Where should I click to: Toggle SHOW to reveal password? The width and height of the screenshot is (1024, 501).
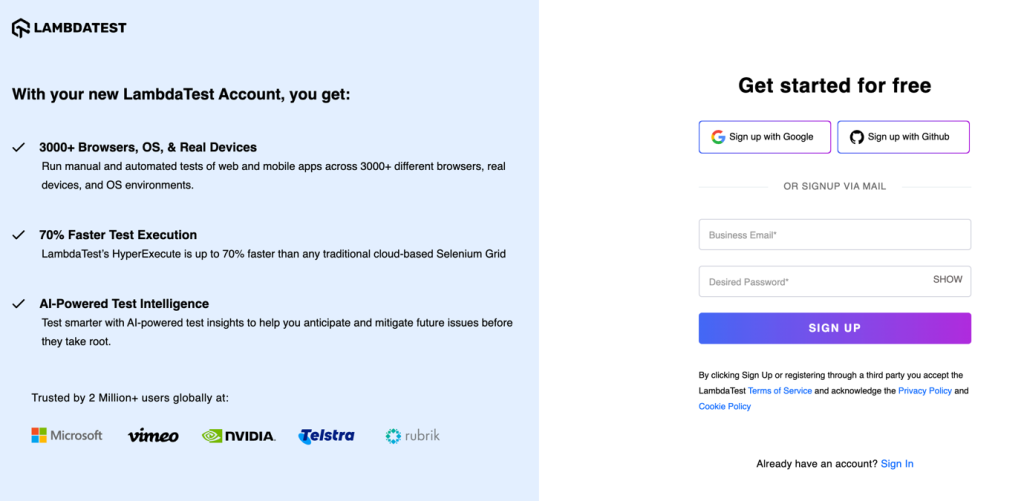tap(948, 280)
